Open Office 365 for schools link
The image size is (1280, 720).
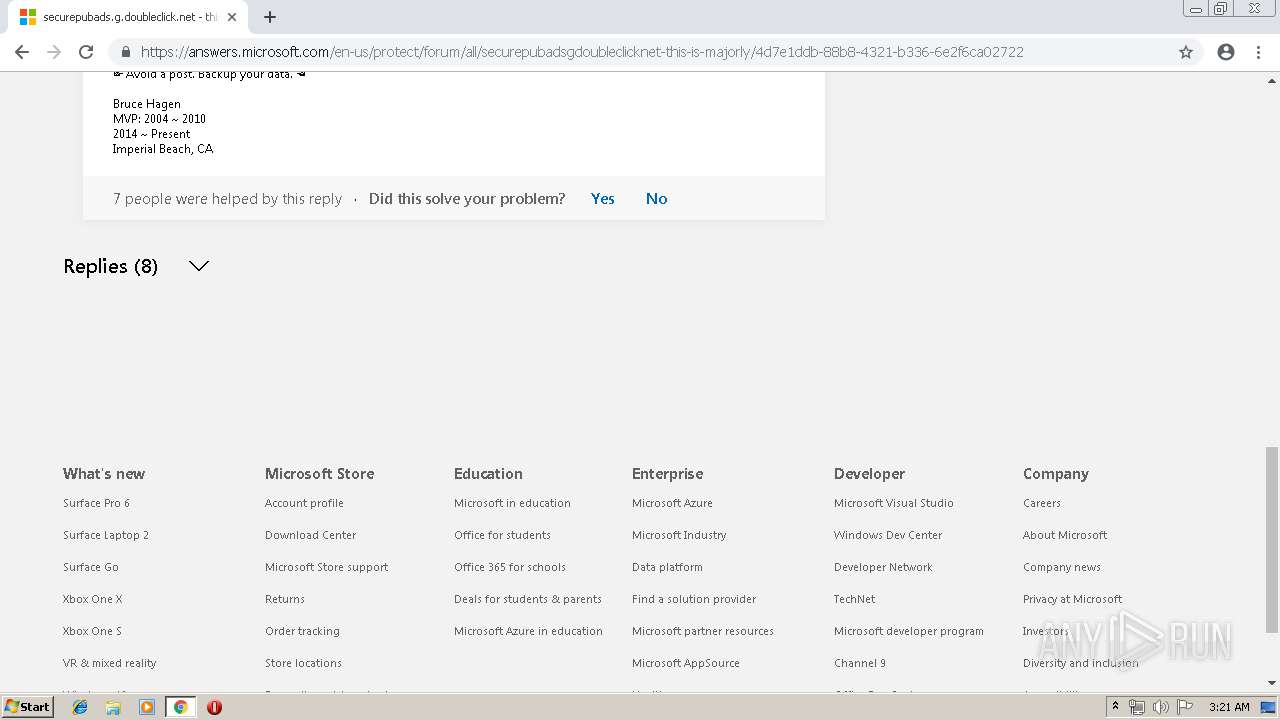(x=510, y=567)
